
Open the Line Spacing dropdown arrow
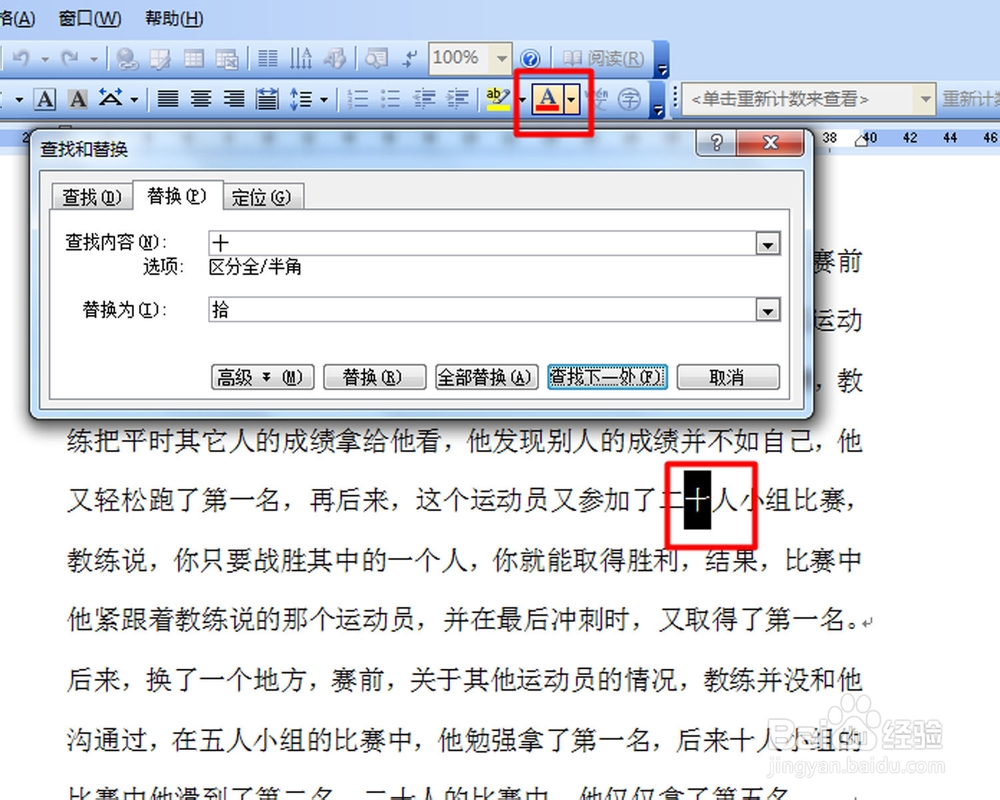pyautogui.click(x=324, y=100)
